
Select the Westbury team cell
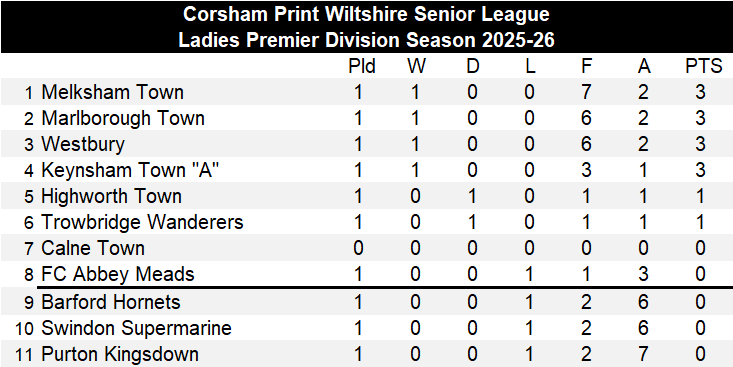point(83,144)
